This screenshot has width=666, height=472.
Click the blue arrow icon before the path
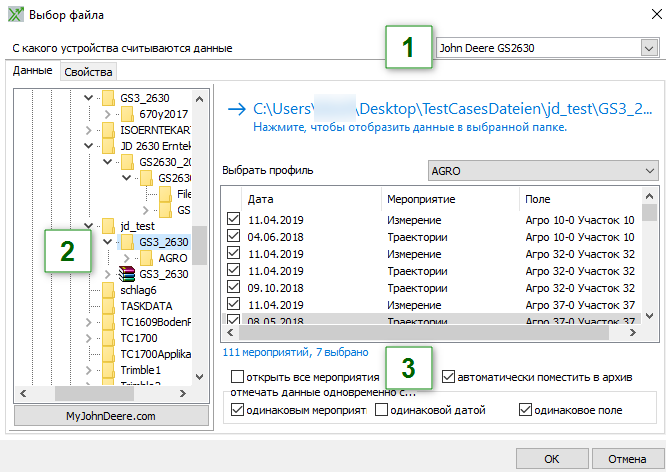[237, 110]
